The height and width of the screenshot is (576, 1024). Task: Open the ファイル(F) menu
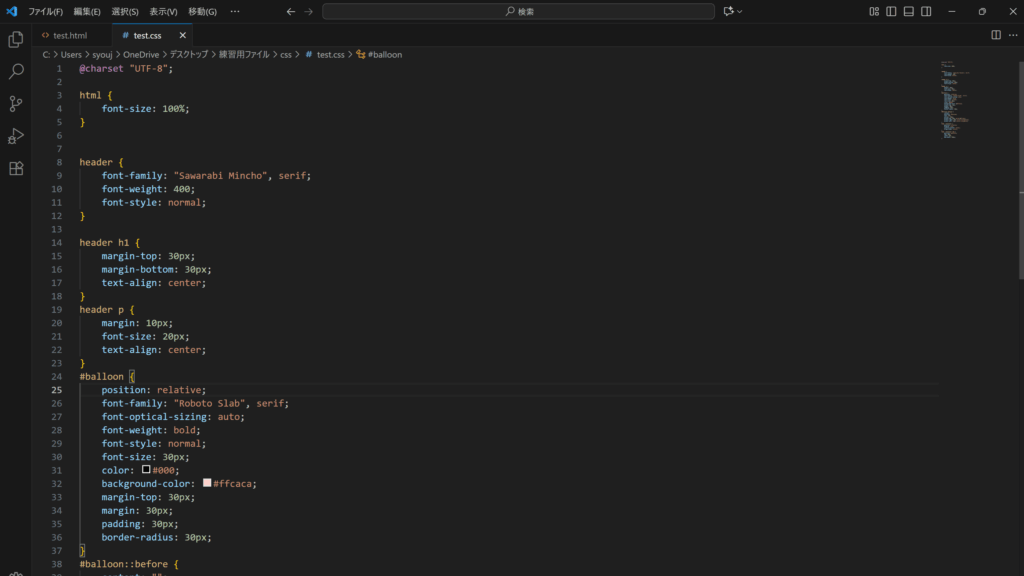[45, 12]
